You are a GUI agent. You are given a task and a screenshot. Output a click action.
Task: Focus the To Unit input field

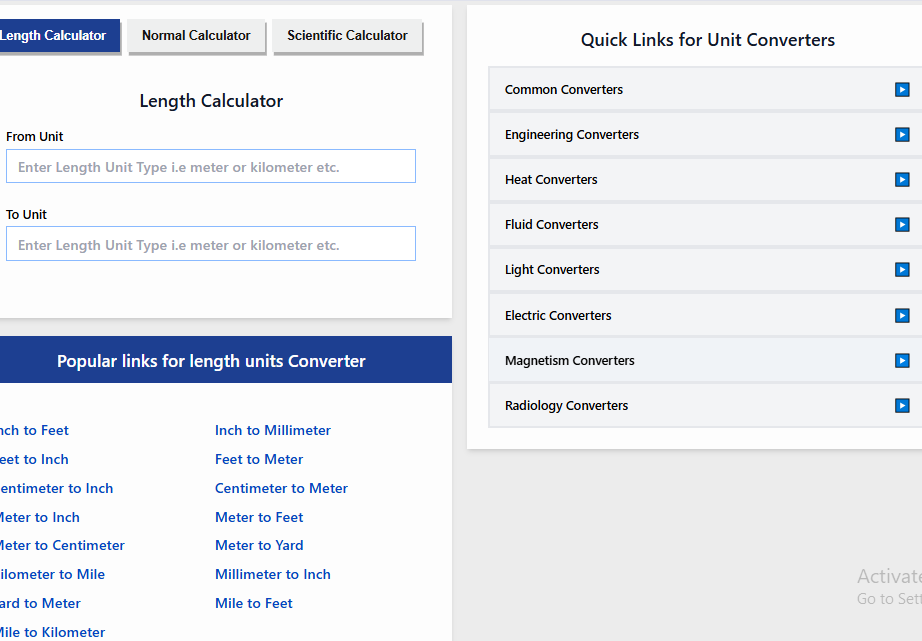point(211,245)
